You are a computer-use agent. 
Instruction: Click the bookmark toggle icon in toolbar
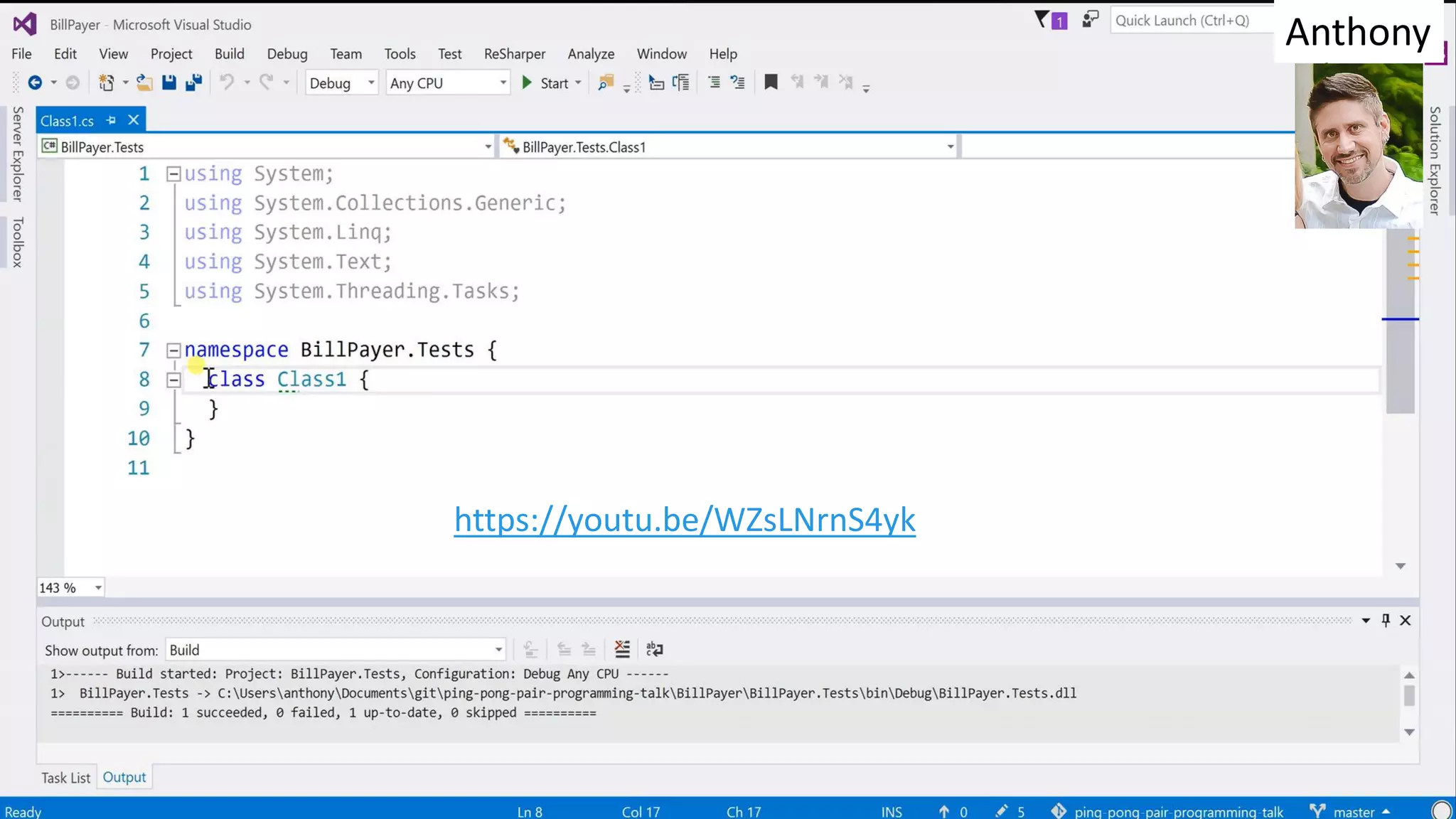(x=771, y=82)
